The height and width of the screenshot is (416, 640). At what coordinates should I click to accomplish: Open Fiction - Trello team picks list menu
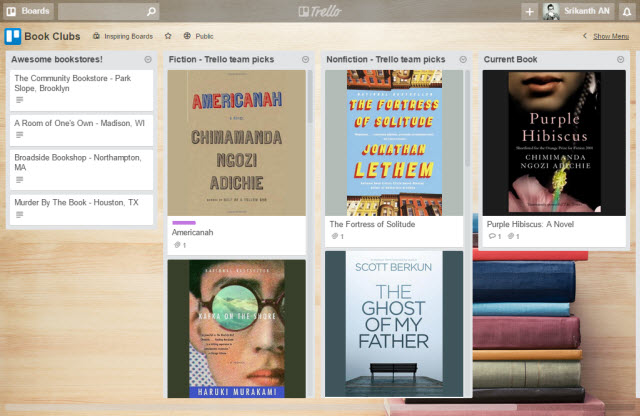(x=305, y=60)
